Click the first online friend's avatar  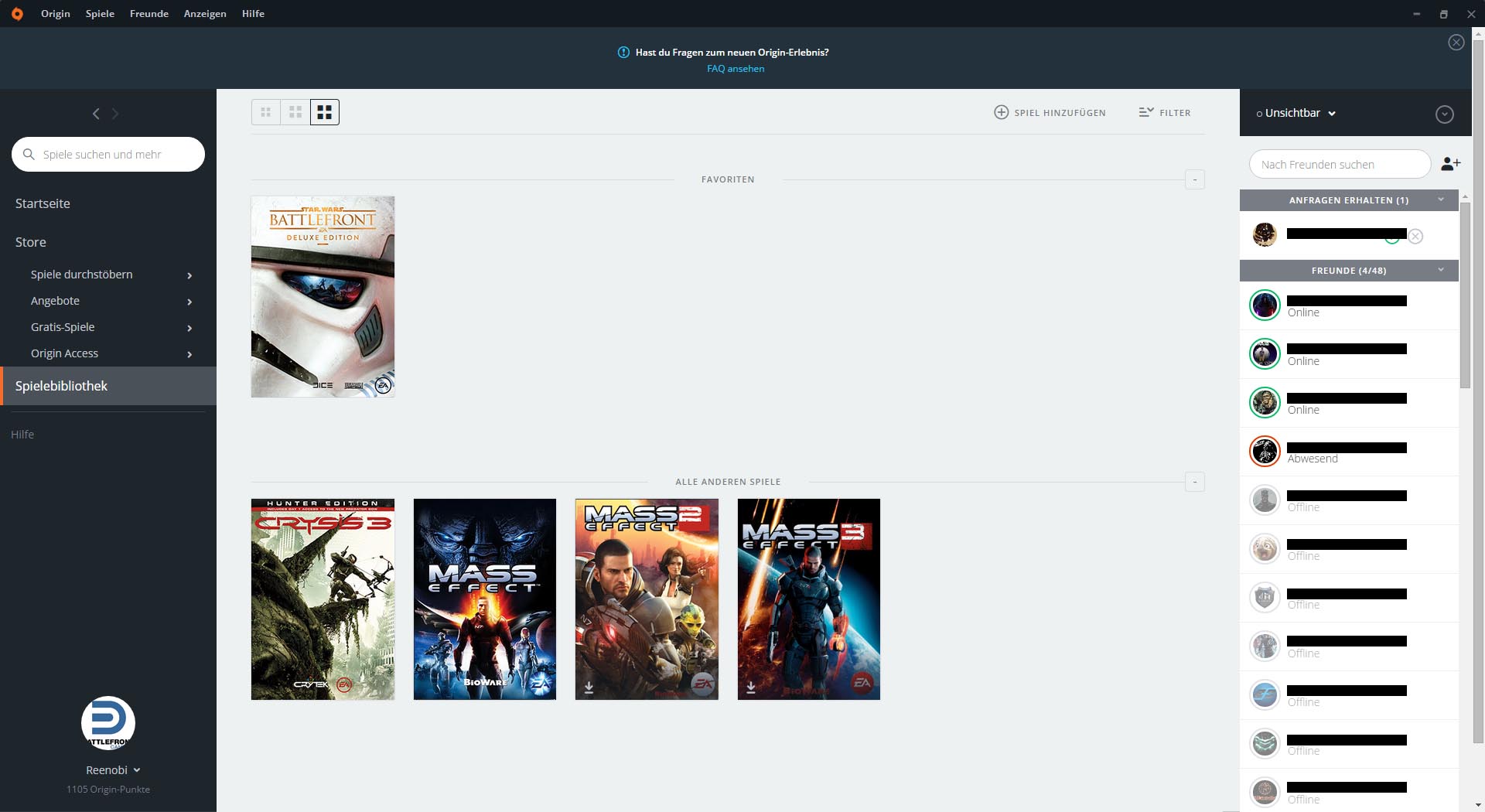click(x=1265, y=305)
